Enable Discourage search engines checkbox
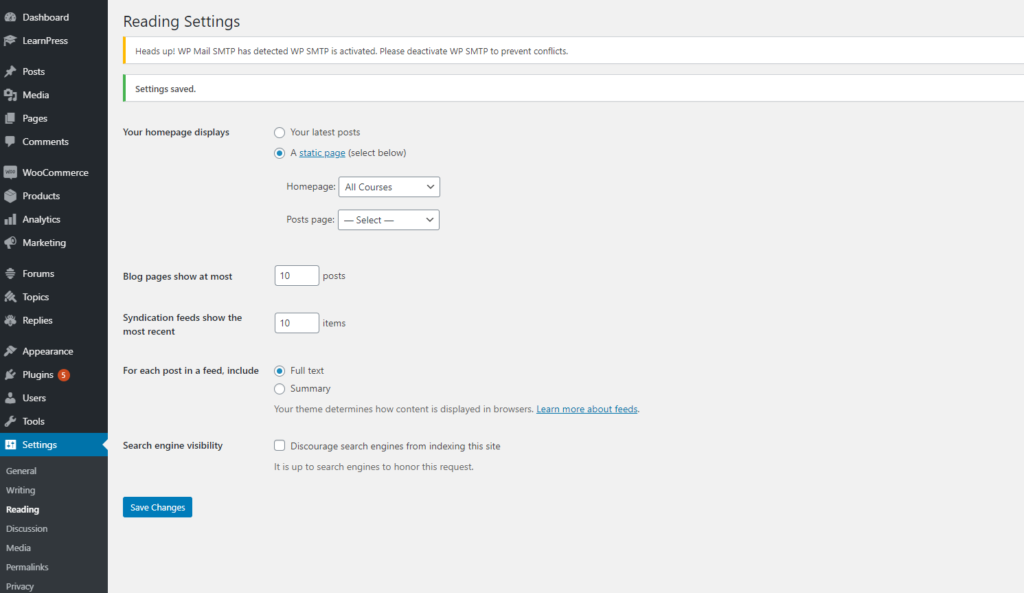1024x593 pixels. click(x=280, y=446)
